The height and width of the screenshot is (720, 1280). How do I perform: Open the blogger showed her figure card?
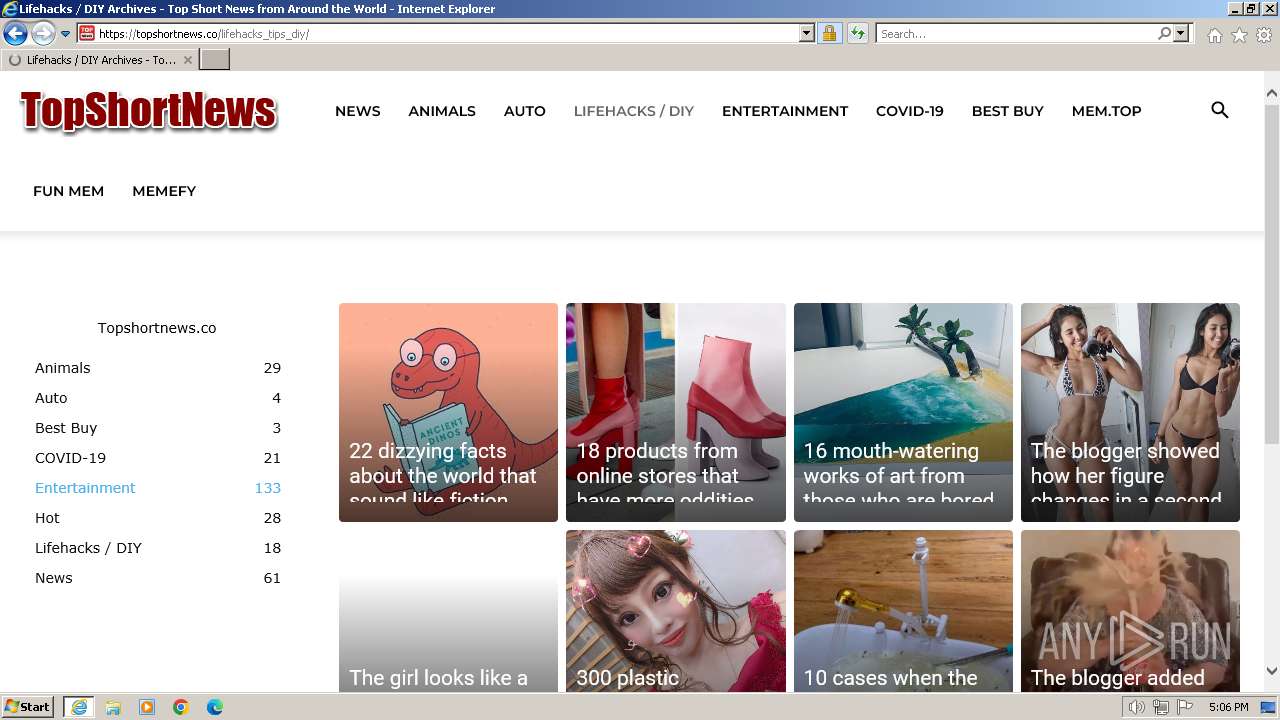pyautogui.click(x=1130, y=412)
